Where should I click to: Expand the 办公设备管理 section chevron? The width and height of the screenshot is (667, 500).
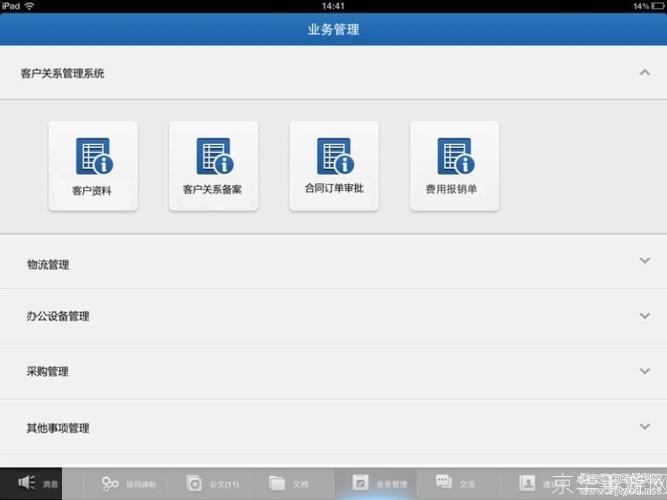(x=645, y=316)
